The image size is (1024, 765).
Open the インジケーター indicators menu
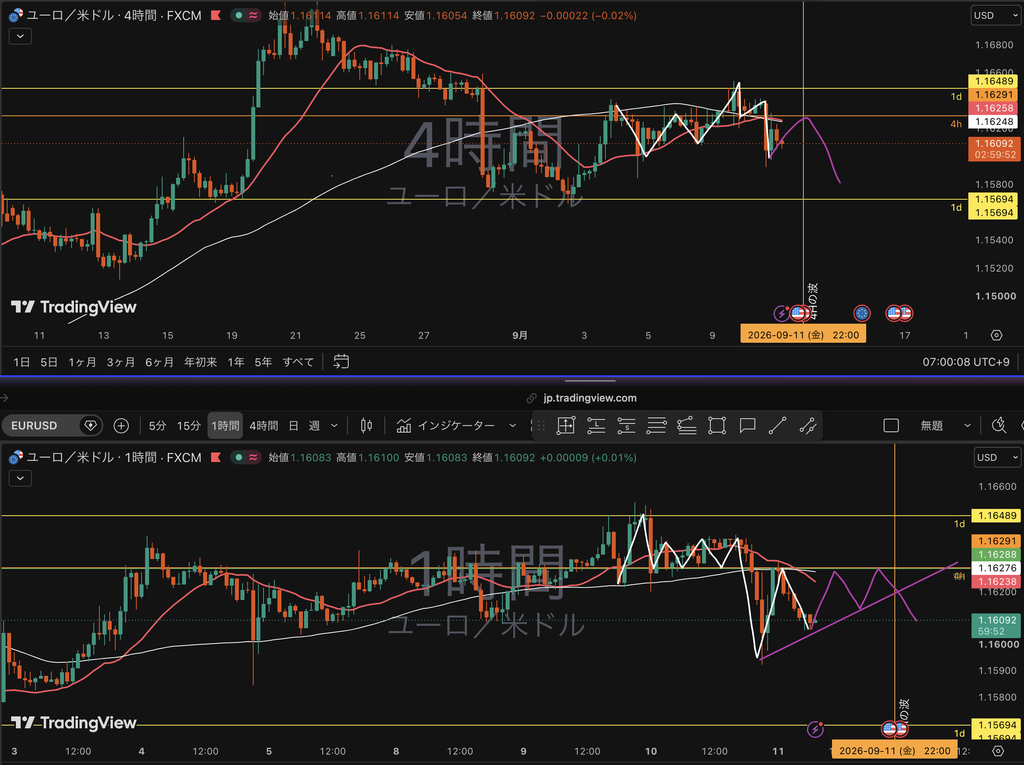tap(456, 426)
